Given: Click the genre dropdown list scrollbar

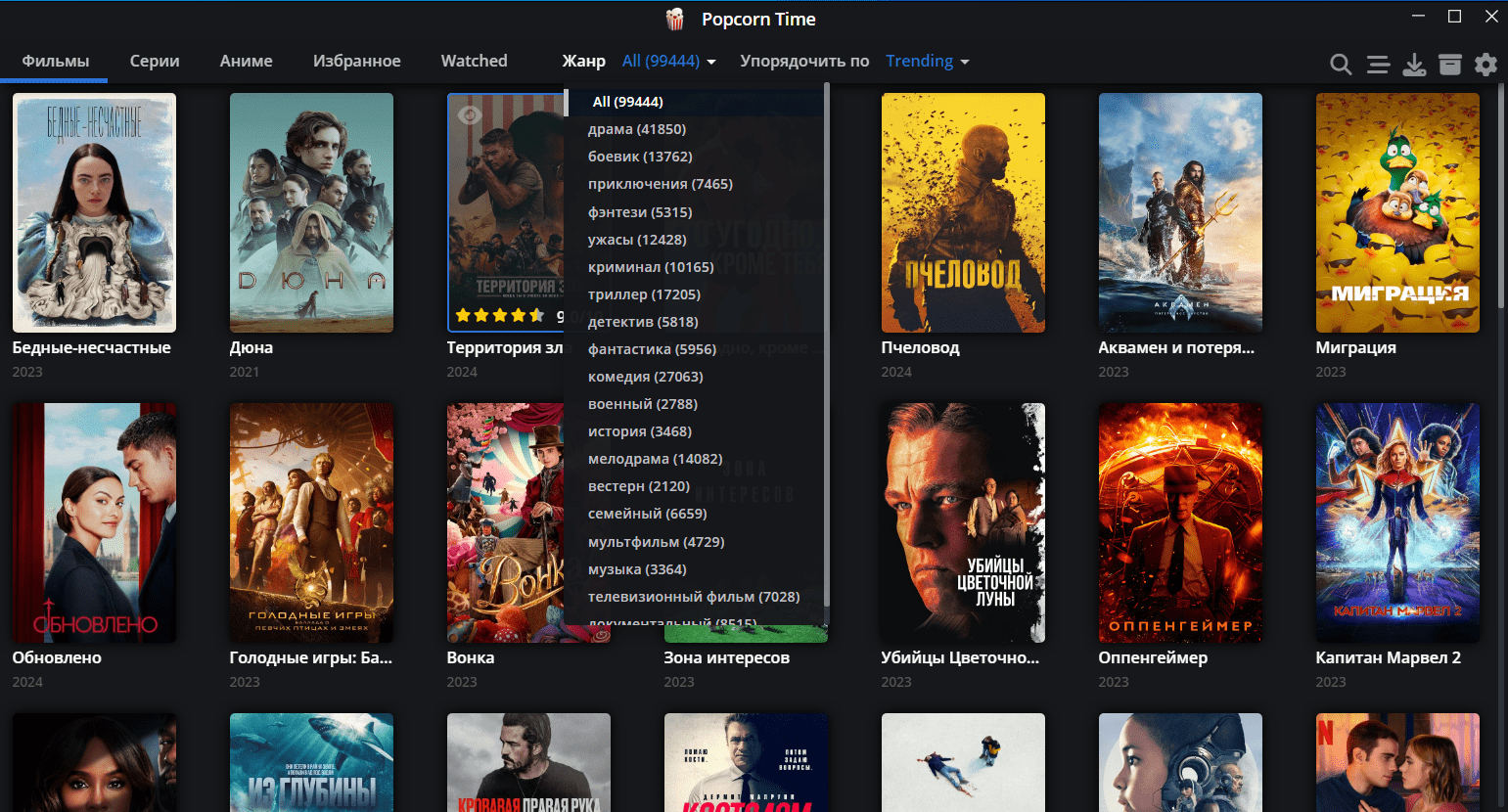Looking at the screenshot, I should click(827, 342).
